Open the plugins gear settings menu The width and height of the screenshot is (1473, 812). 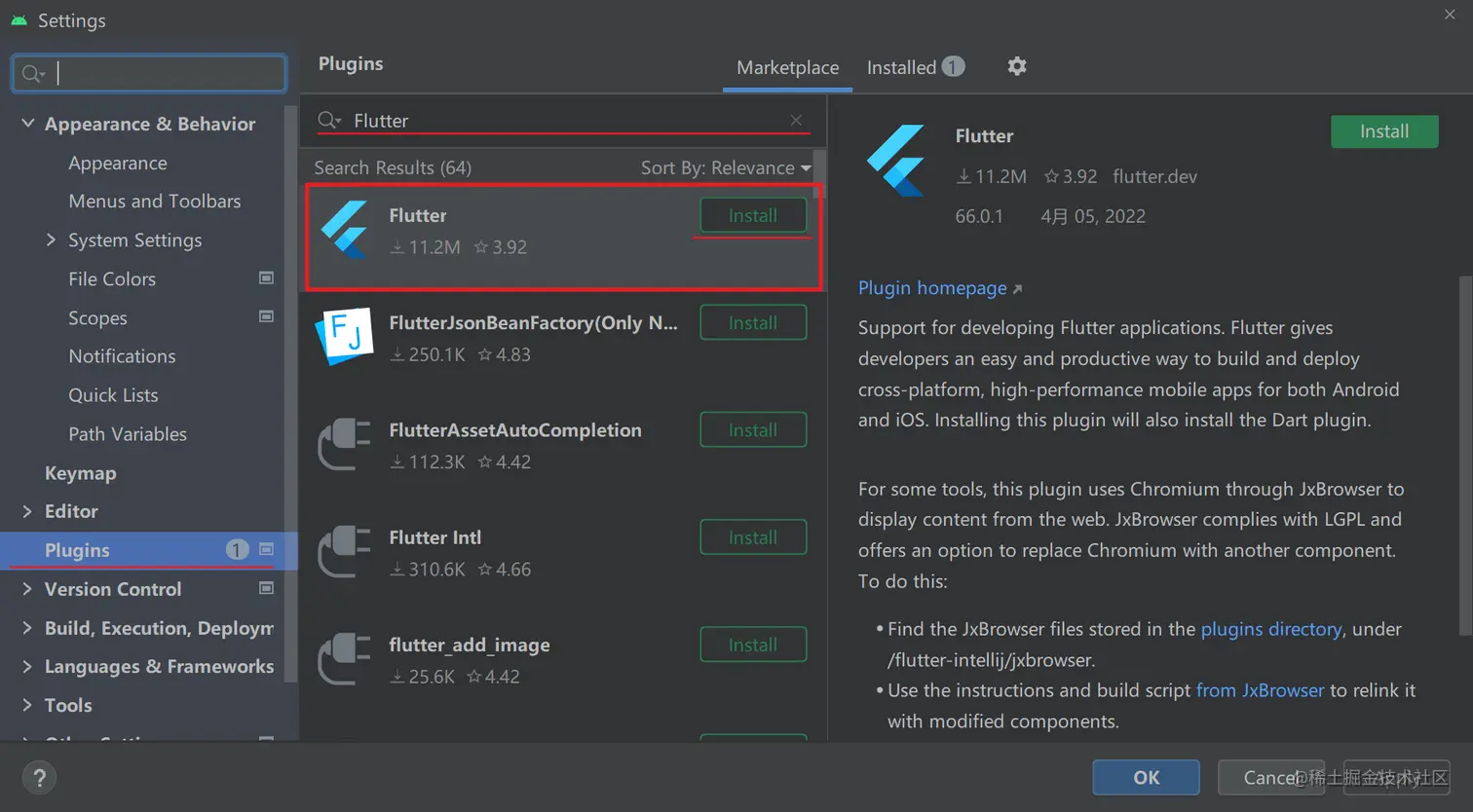[x=1017, y=66]
